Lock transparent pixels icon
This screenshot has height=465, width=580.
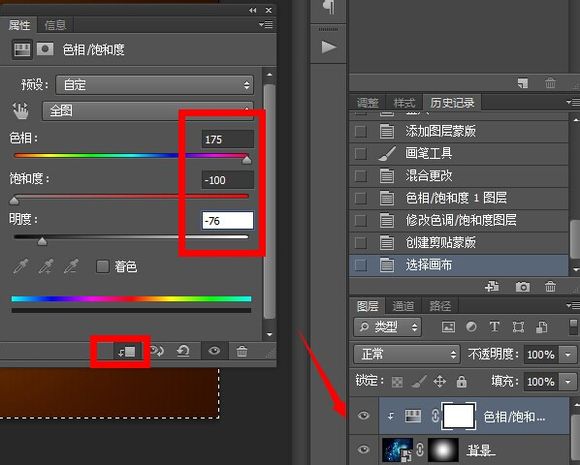(397, 382)
